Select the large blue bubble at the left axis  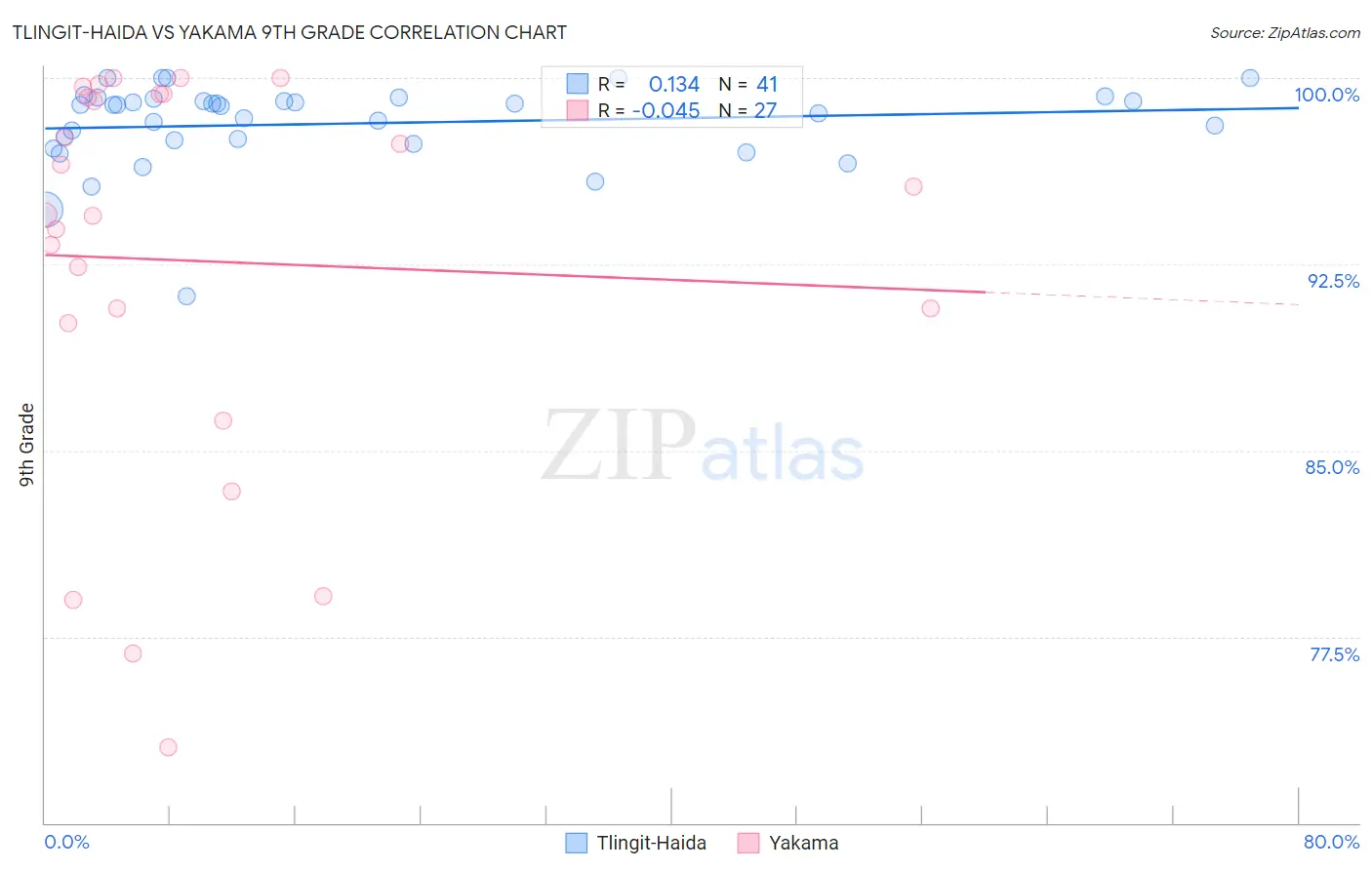[x=44, y=210]
